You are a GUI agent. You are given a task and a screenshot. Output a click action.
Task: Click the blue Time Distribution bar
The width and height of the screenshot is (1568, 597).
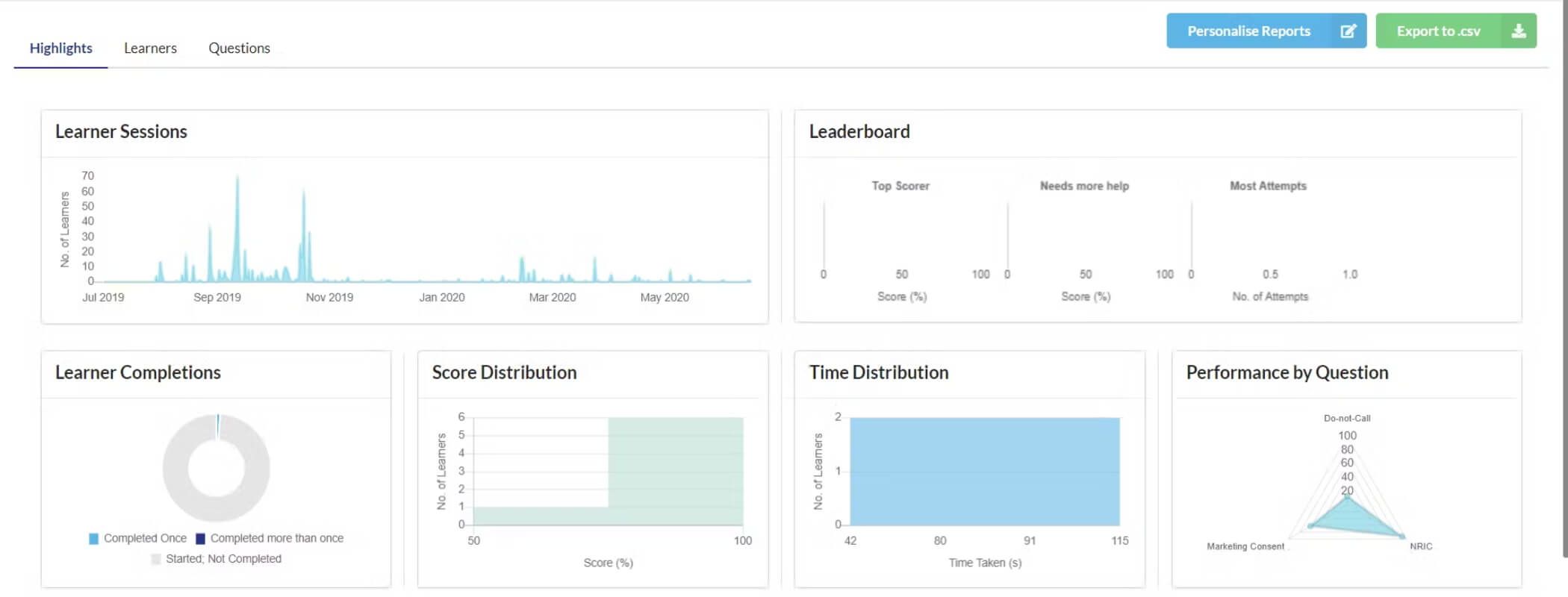[x=985, y=472]
